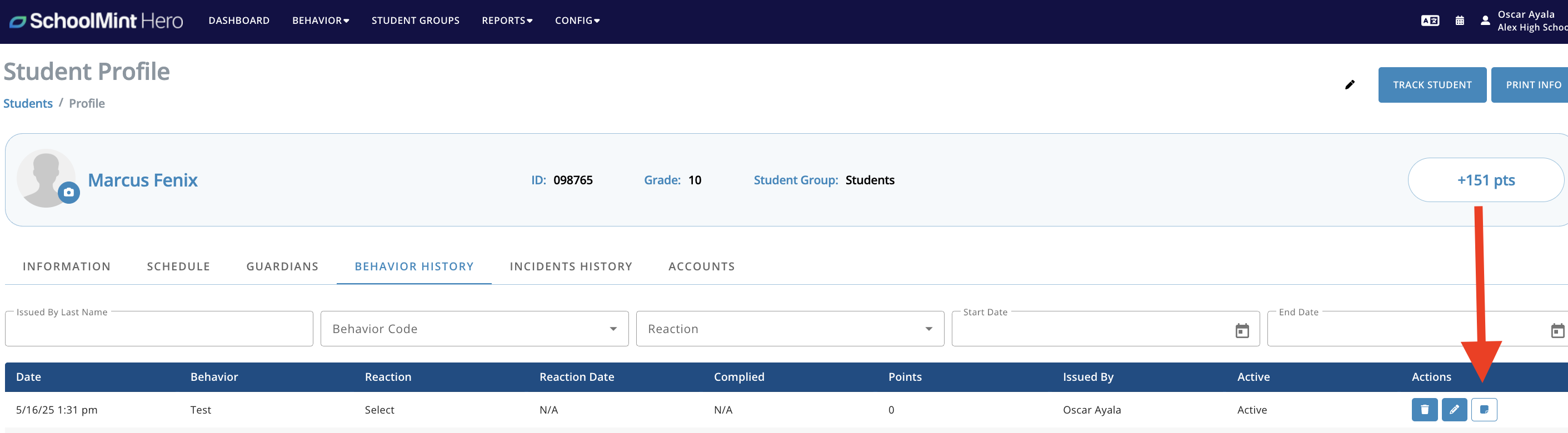1568x433 pixels.
Task: Sort by Date column header
Action: coord(28,377)
